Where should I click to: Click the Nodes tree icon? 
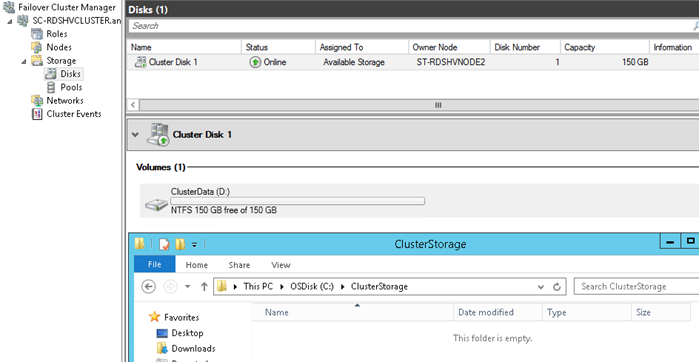tap(37, 47)
